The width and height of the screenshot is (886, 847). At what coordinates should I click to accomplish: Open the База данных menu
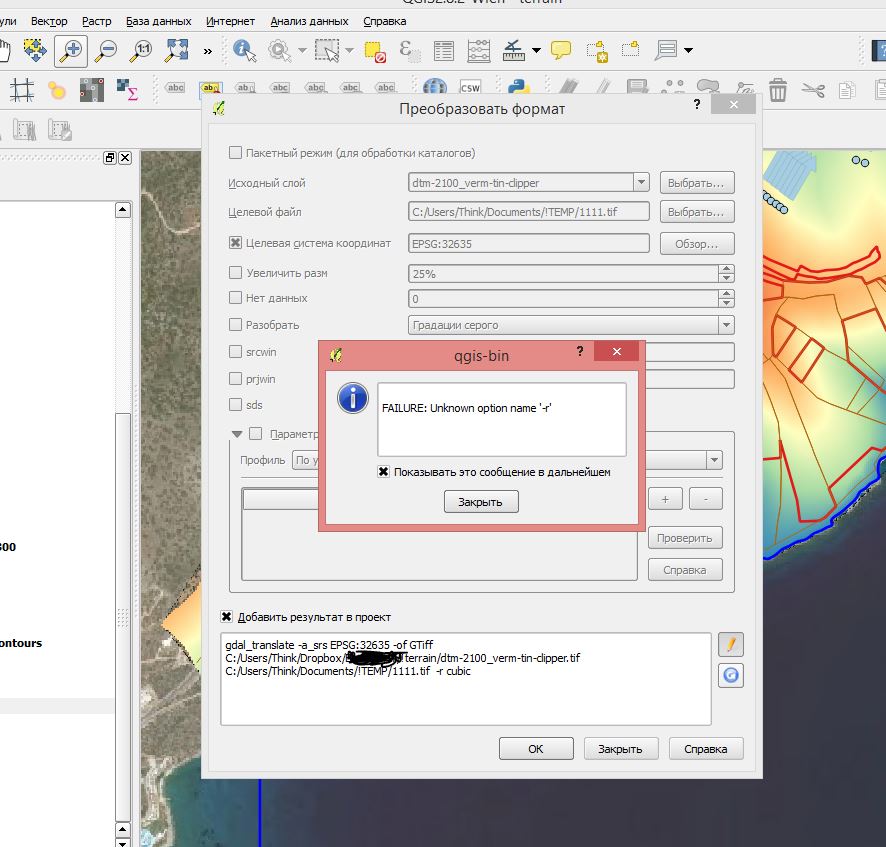(159, 21)
